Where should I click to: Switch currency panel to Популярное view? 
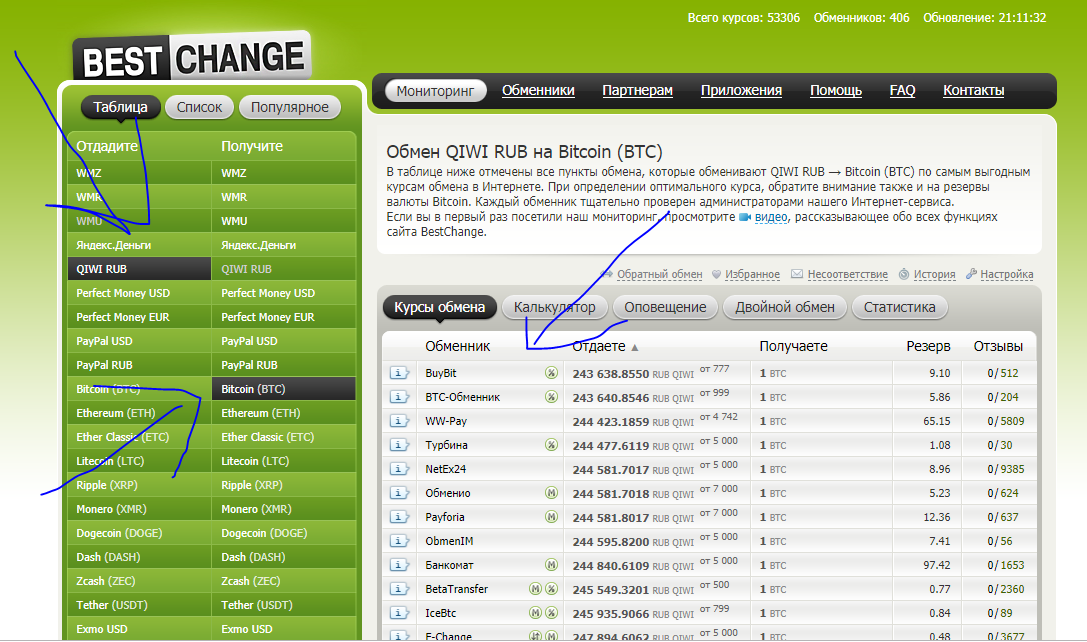290,107
